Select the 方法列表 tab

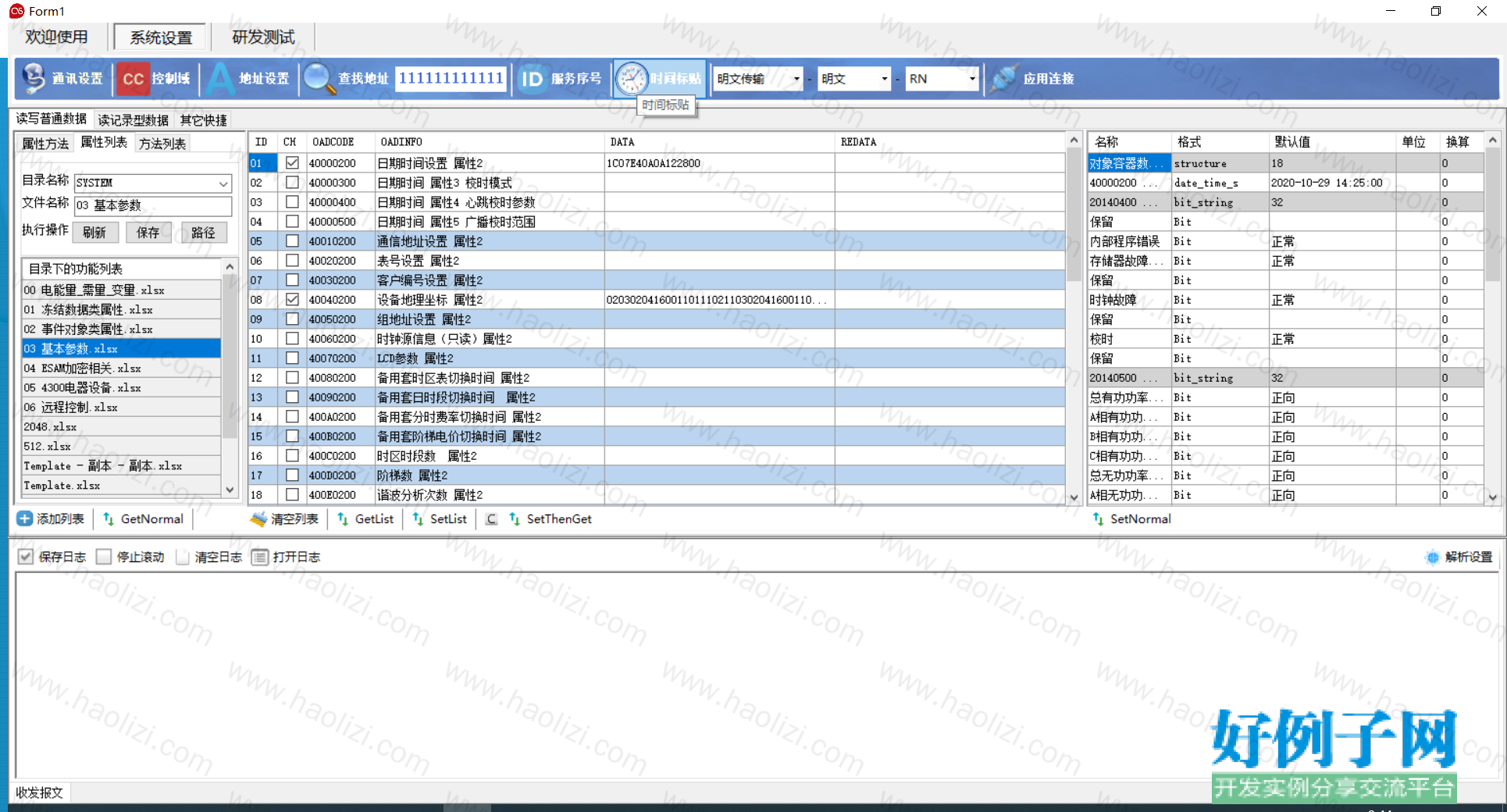pyautogui.click(x=162, y=144)
